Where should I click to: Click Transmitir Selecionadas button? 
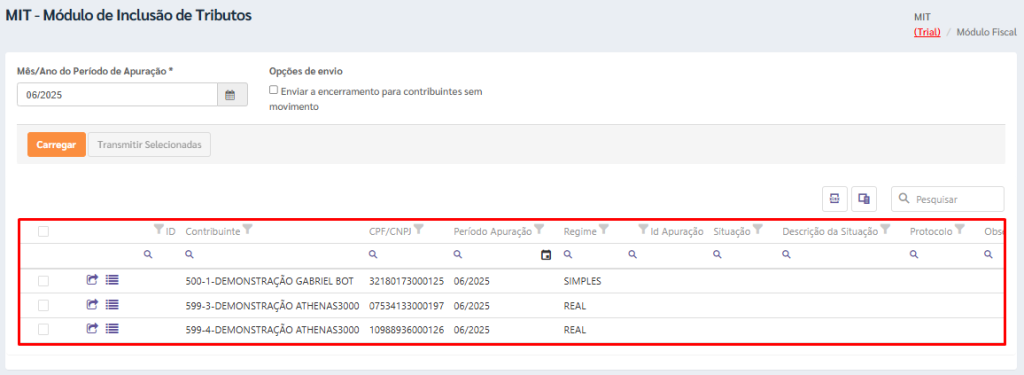click(149, 145)
